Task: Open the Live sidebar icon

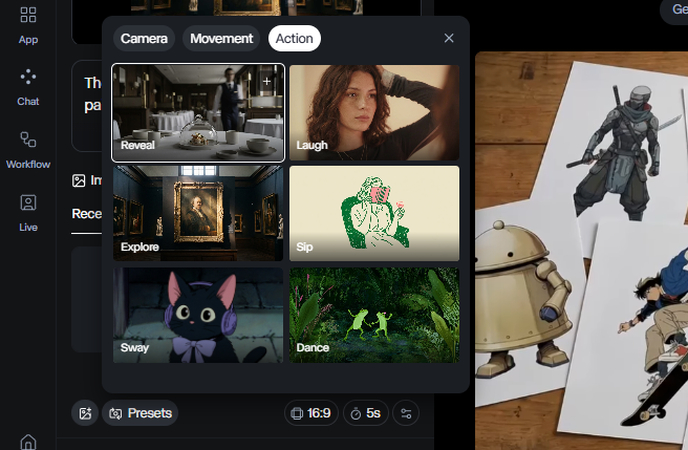Action: 28,211
